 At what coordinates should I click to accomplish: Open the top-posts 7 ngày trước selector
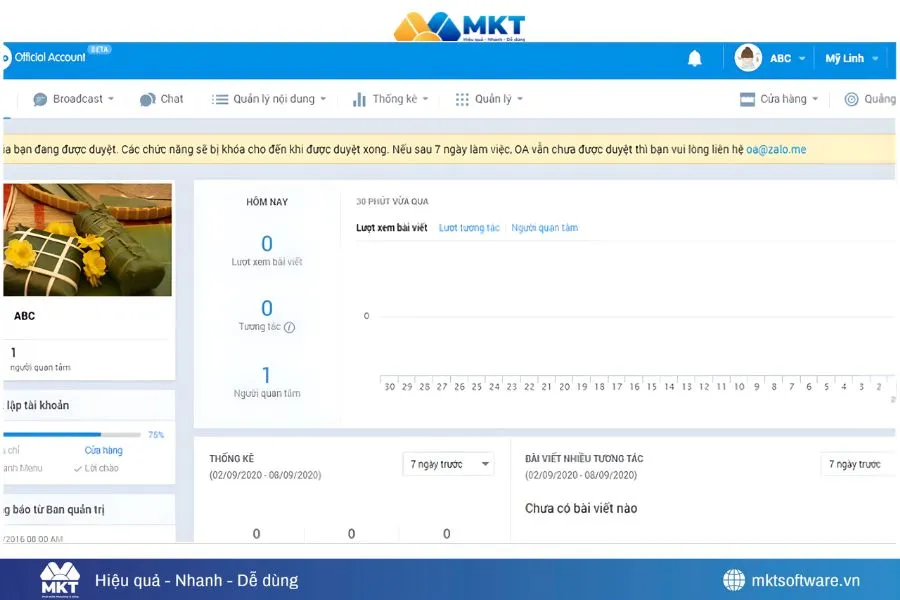[x=858, y=464]
